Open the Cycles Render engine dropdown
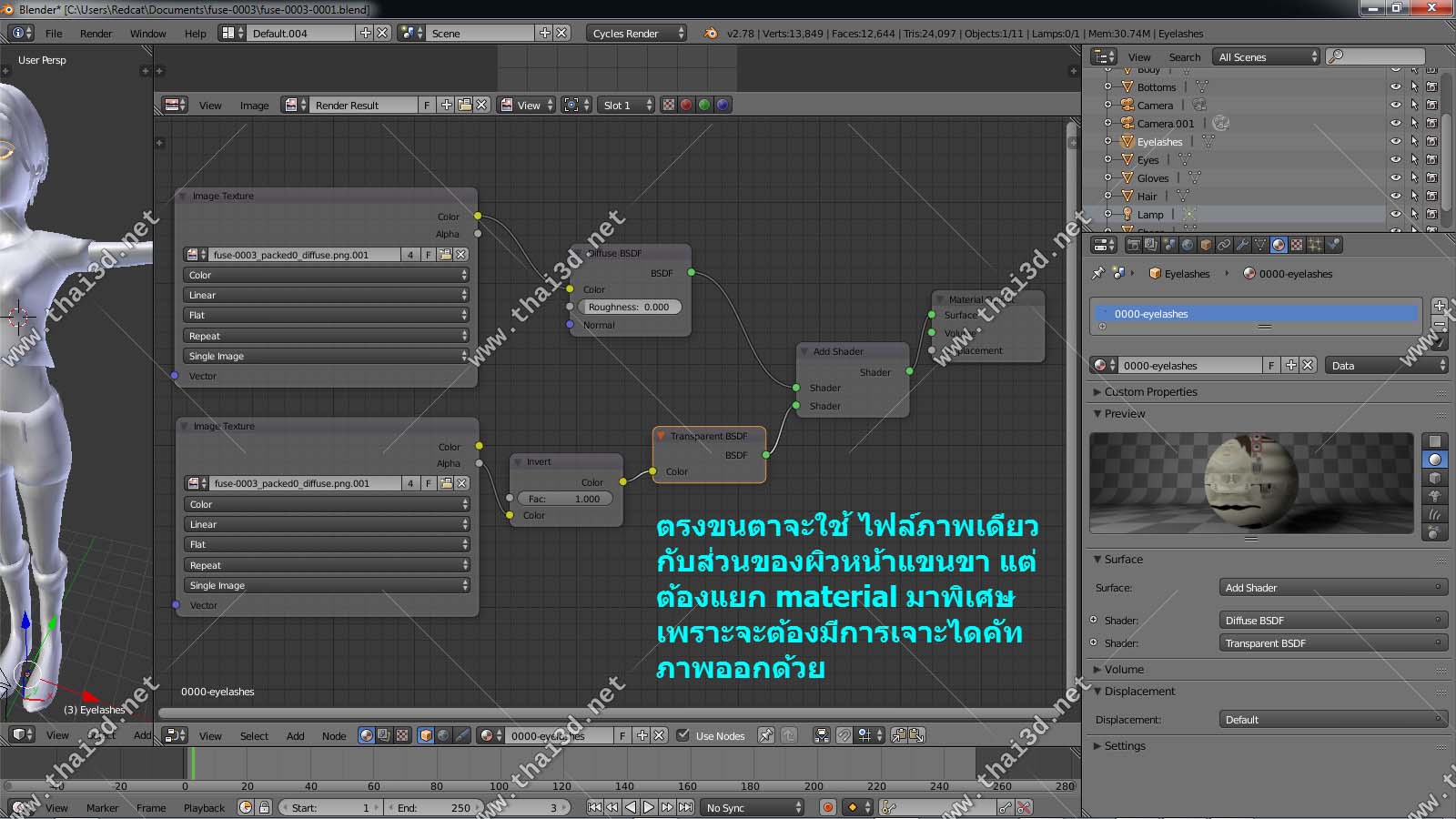Viewport: 1456px width, 819px height. [x=636, y=33]
